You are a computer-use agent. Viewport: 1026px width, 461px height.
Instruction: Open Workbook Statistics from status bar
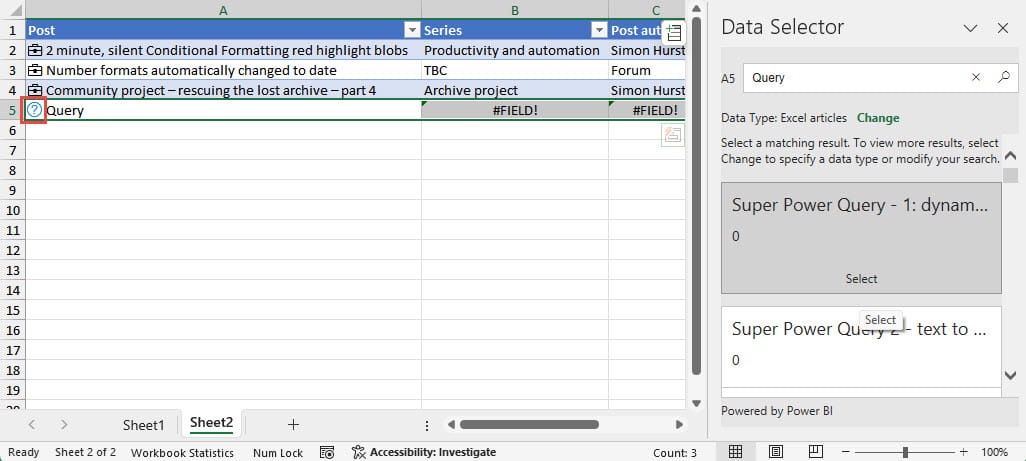click(x=182, y=452)
